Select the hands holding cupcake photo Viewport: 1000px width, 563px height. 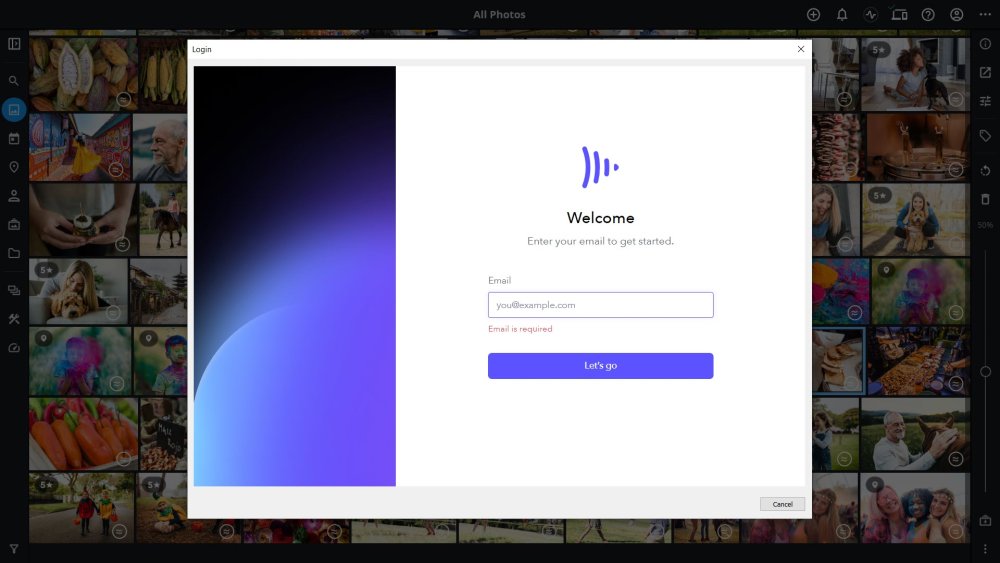pos(83,219)
